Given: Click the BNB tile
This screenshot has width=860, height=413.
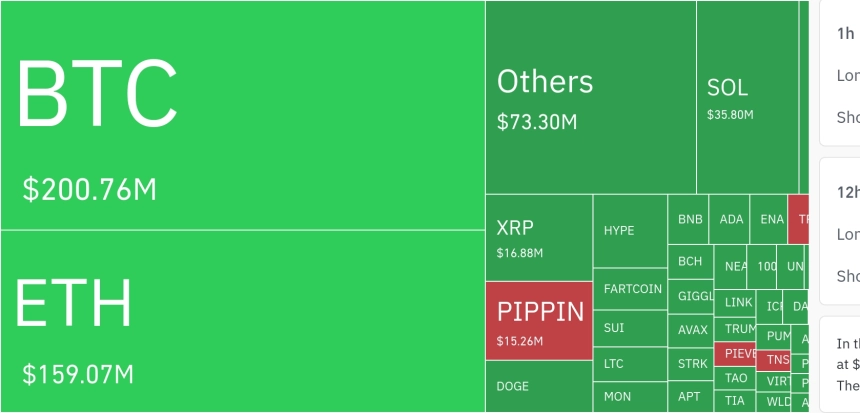Looking at the screenshot, I should 688,219.
